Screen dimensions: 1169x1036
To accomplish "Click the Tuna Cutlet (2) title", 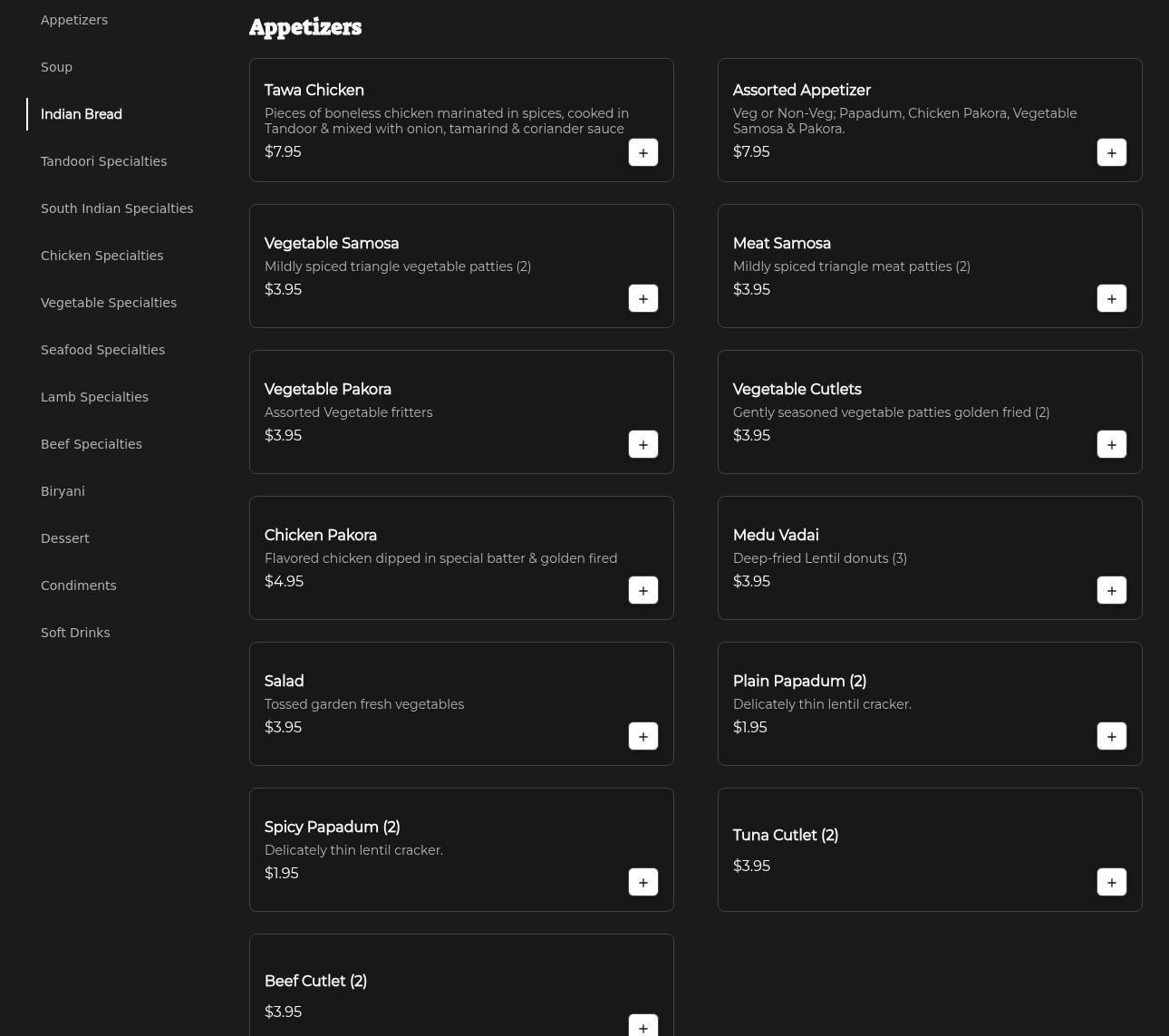I will 786,836.
